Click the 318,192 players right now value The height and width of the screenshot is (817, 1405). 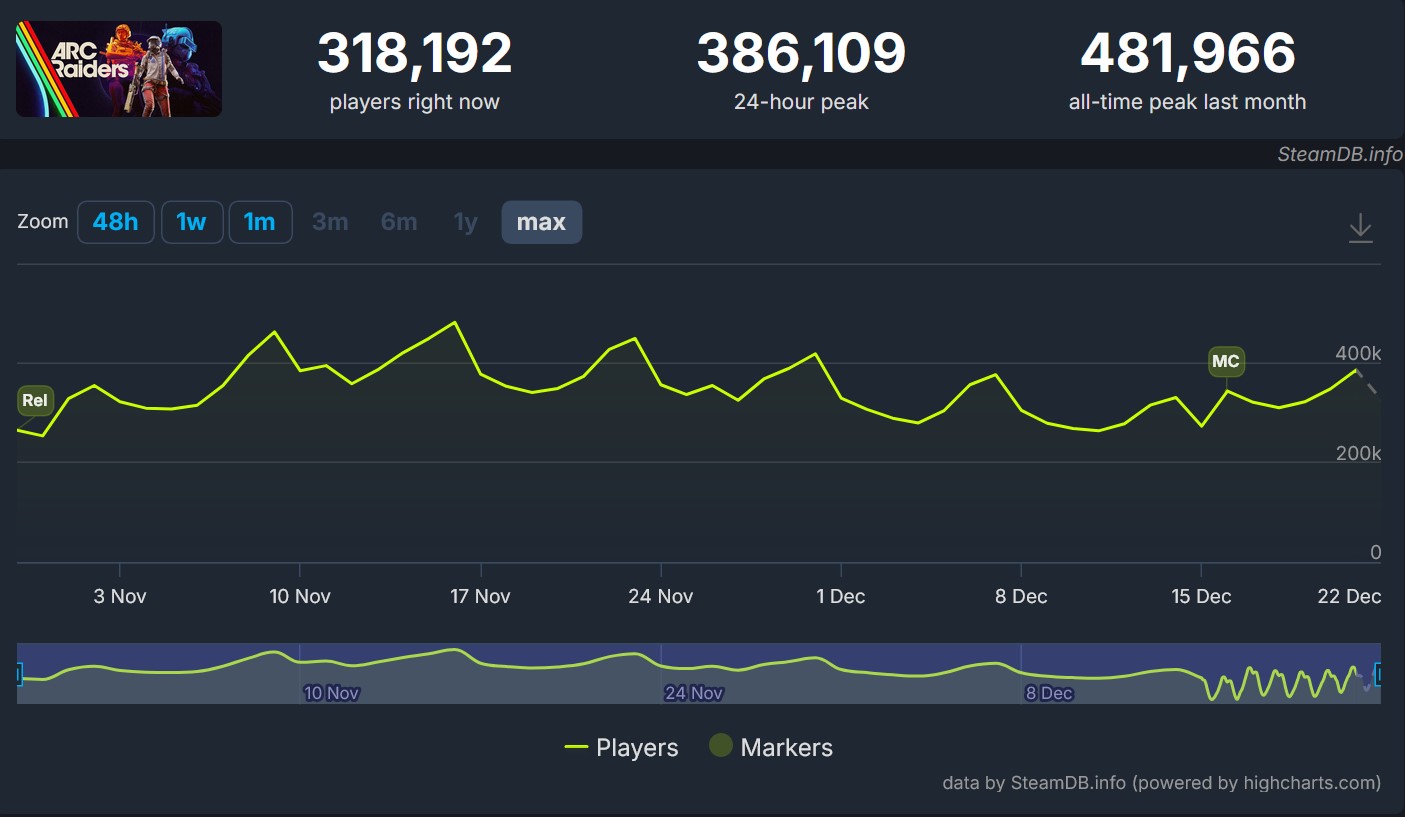(414, 53)
